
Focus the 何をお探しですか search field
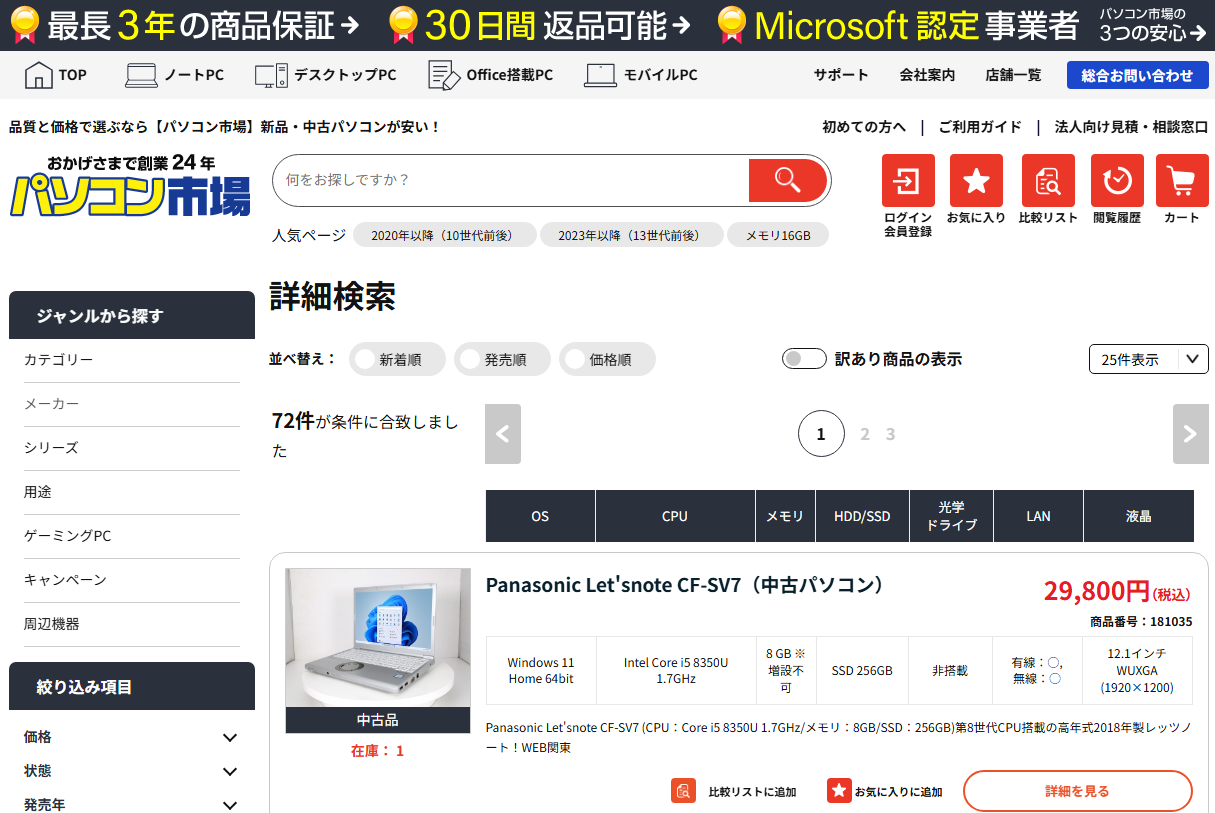[510, 180]
